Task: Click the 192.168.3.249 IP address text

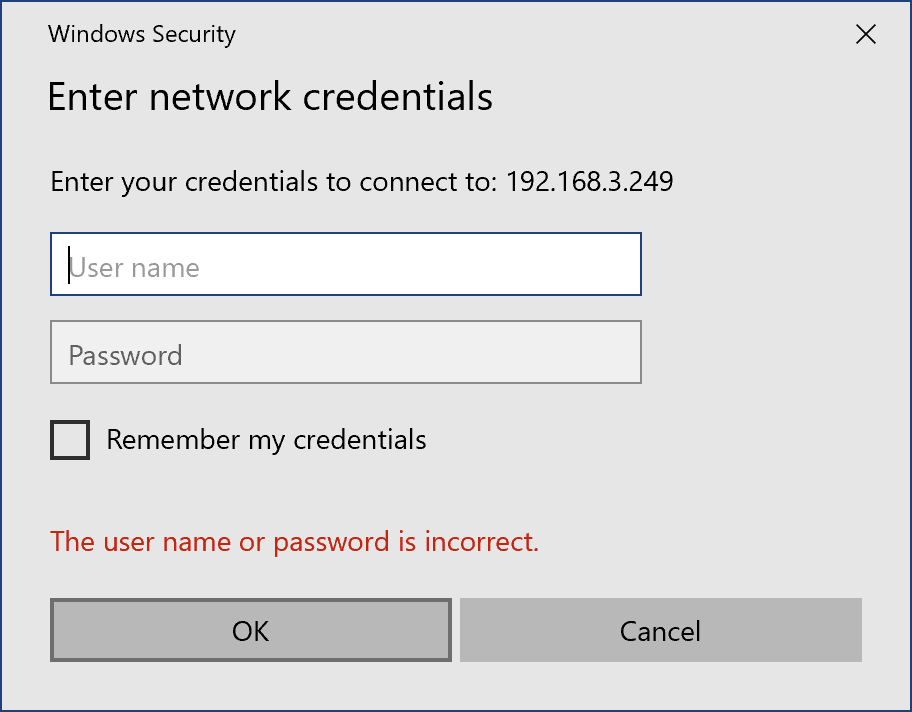Action: pos(589,182)
